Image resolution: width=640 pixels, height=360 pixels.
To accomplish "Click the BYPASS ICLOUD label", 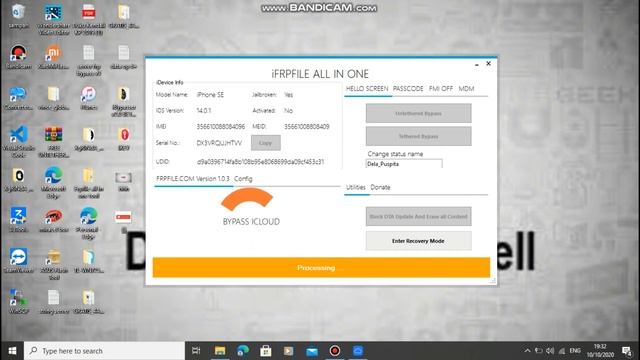I will pyautogui.click(x=251, y=222).
